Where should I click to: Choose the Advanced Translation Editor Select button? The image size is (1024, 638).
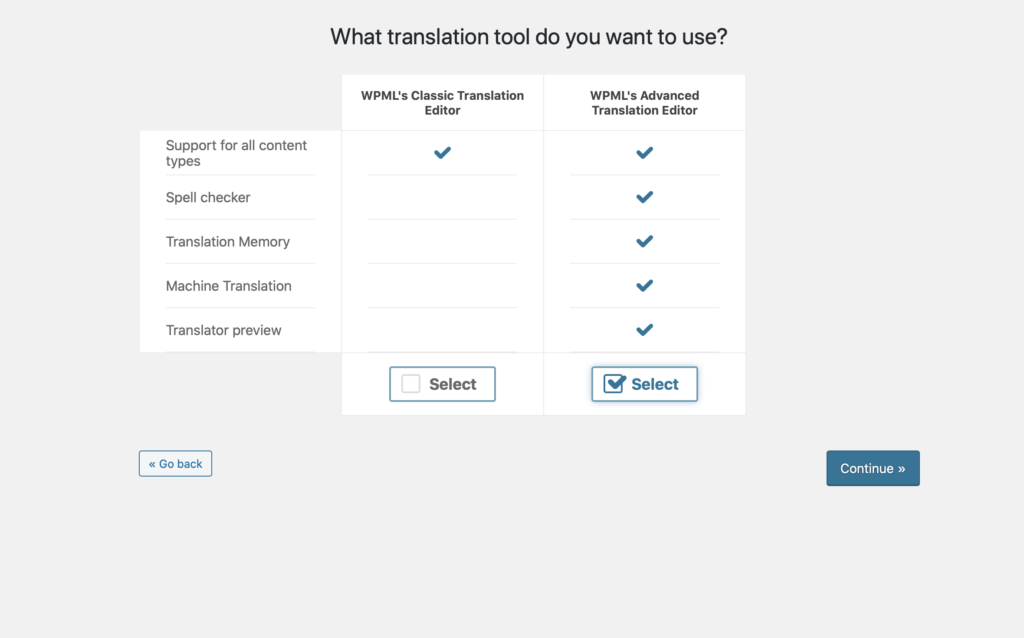[645, 384]
